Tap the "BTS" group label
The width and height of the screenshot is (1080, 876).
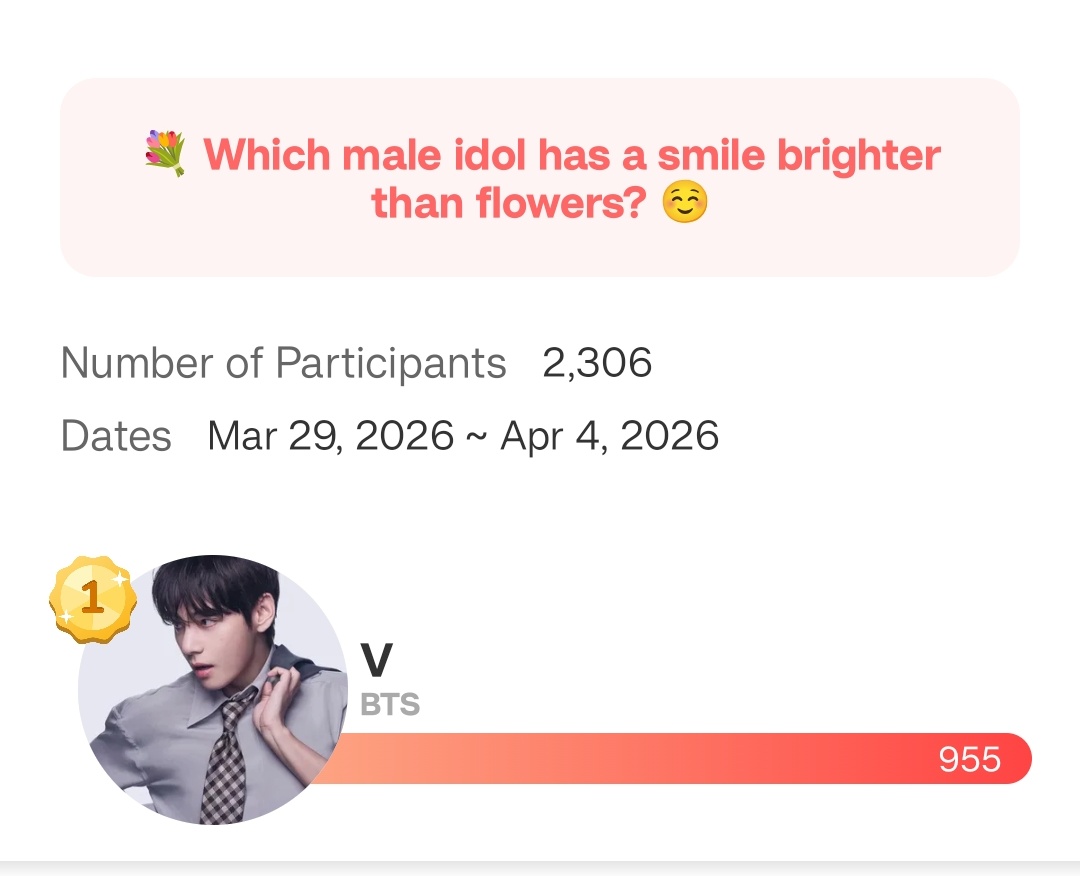coord(390,705)
